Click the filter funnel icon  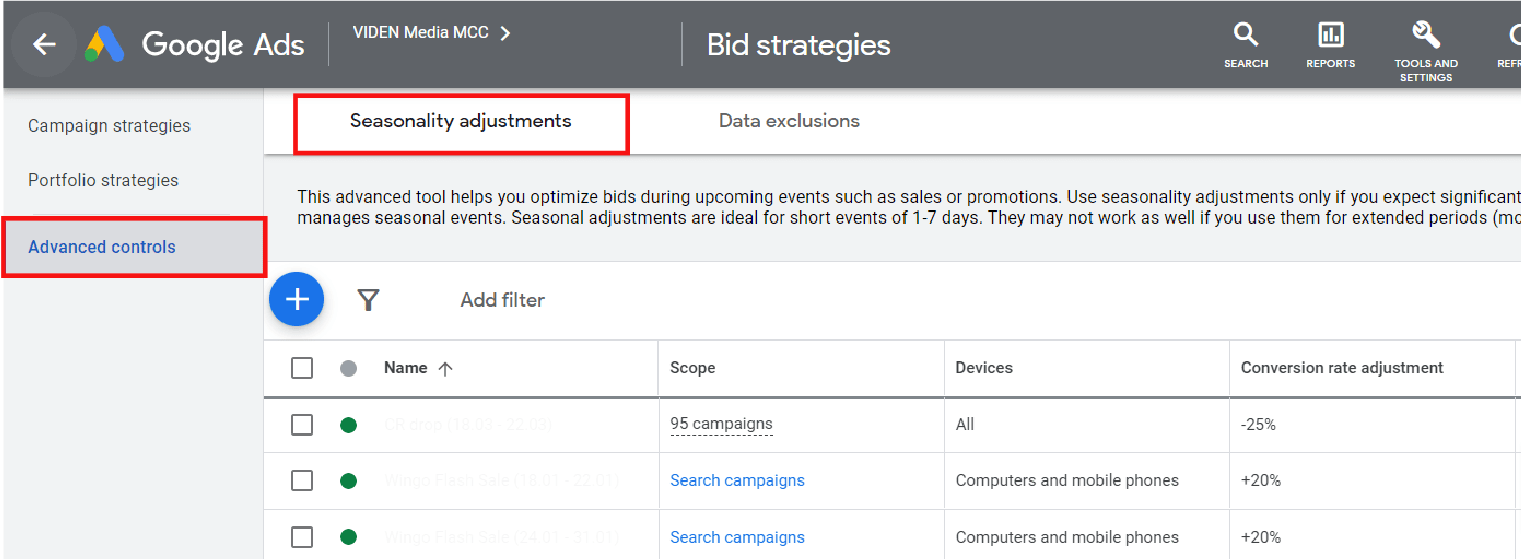[x=368, y=300]
